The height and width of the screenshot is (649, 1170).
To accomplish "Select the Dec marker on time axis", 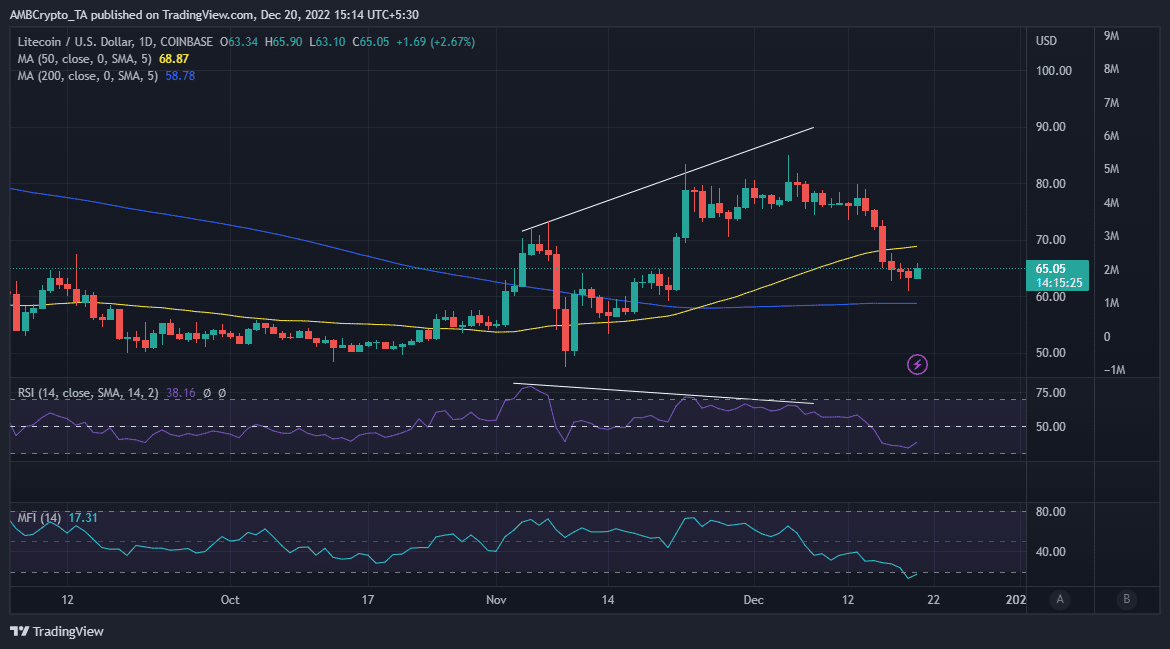I will tap(754, 600).
